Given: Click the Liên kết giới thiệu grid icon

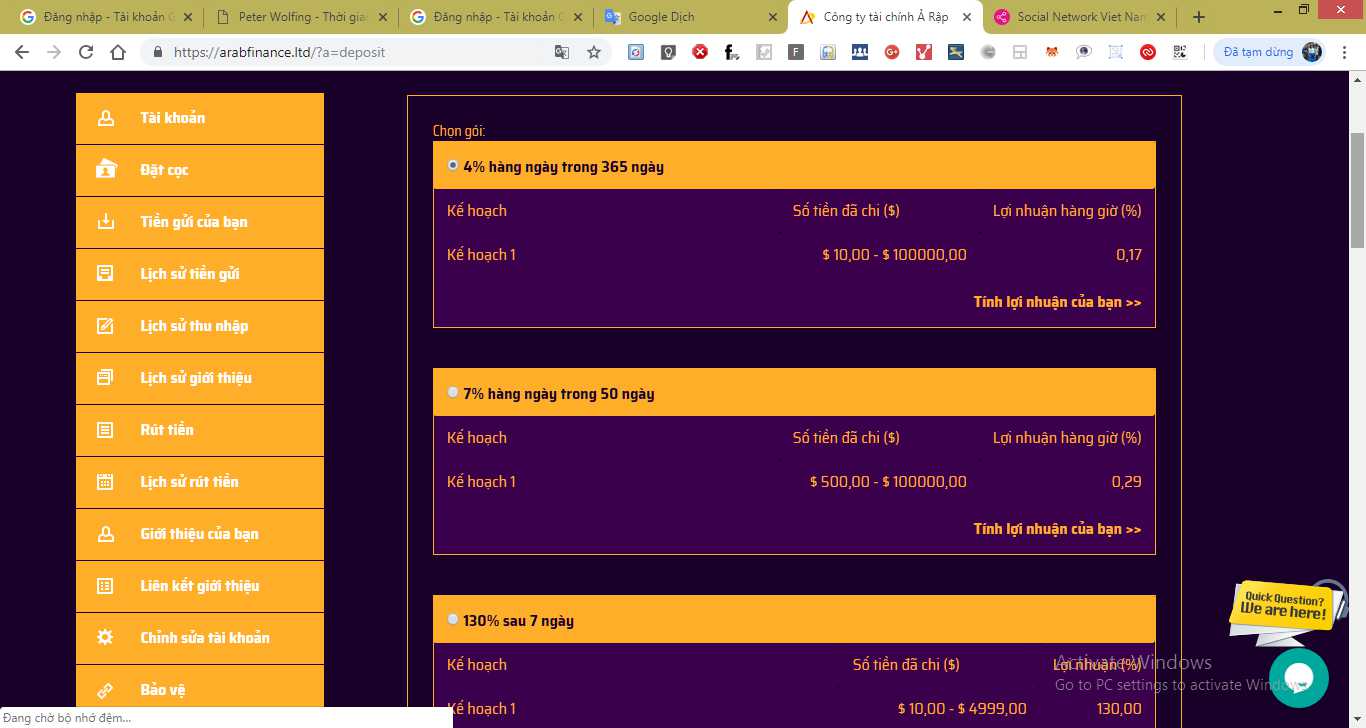Looking at the screenshot, I should 105,586.
